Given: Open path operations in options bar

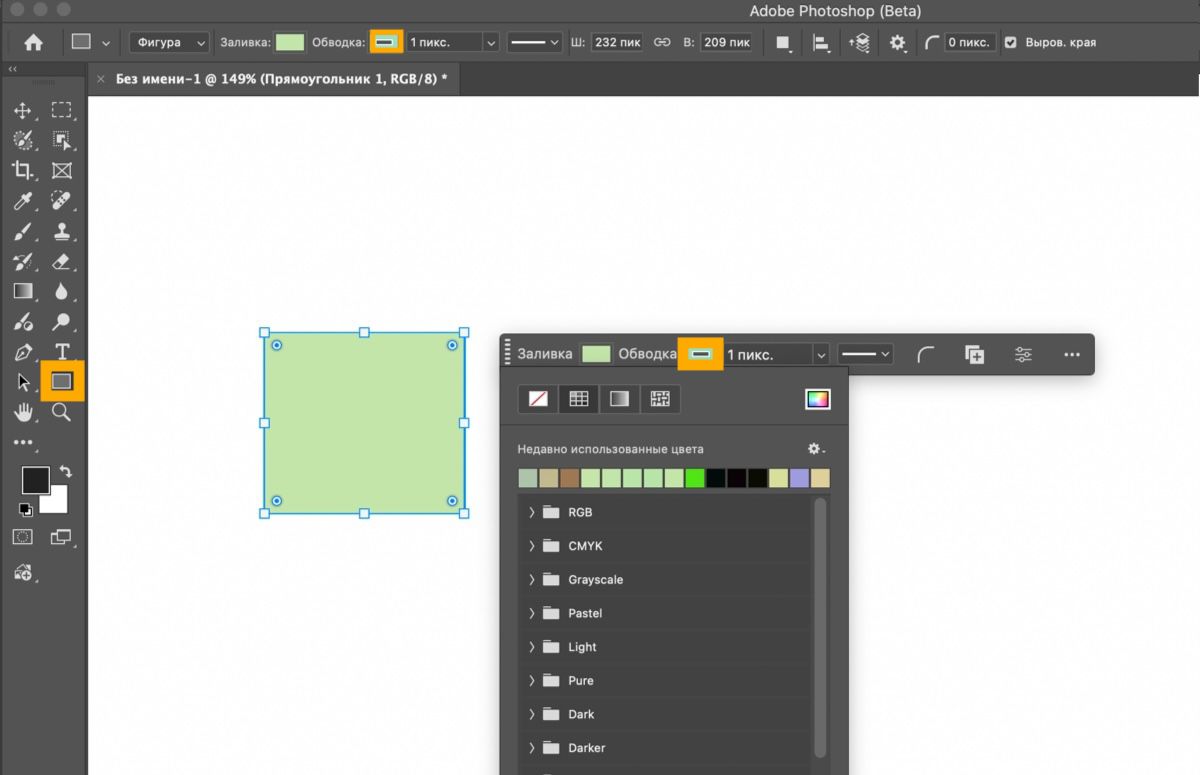Looking at the screenshot, I should click(x=783, y=42).
